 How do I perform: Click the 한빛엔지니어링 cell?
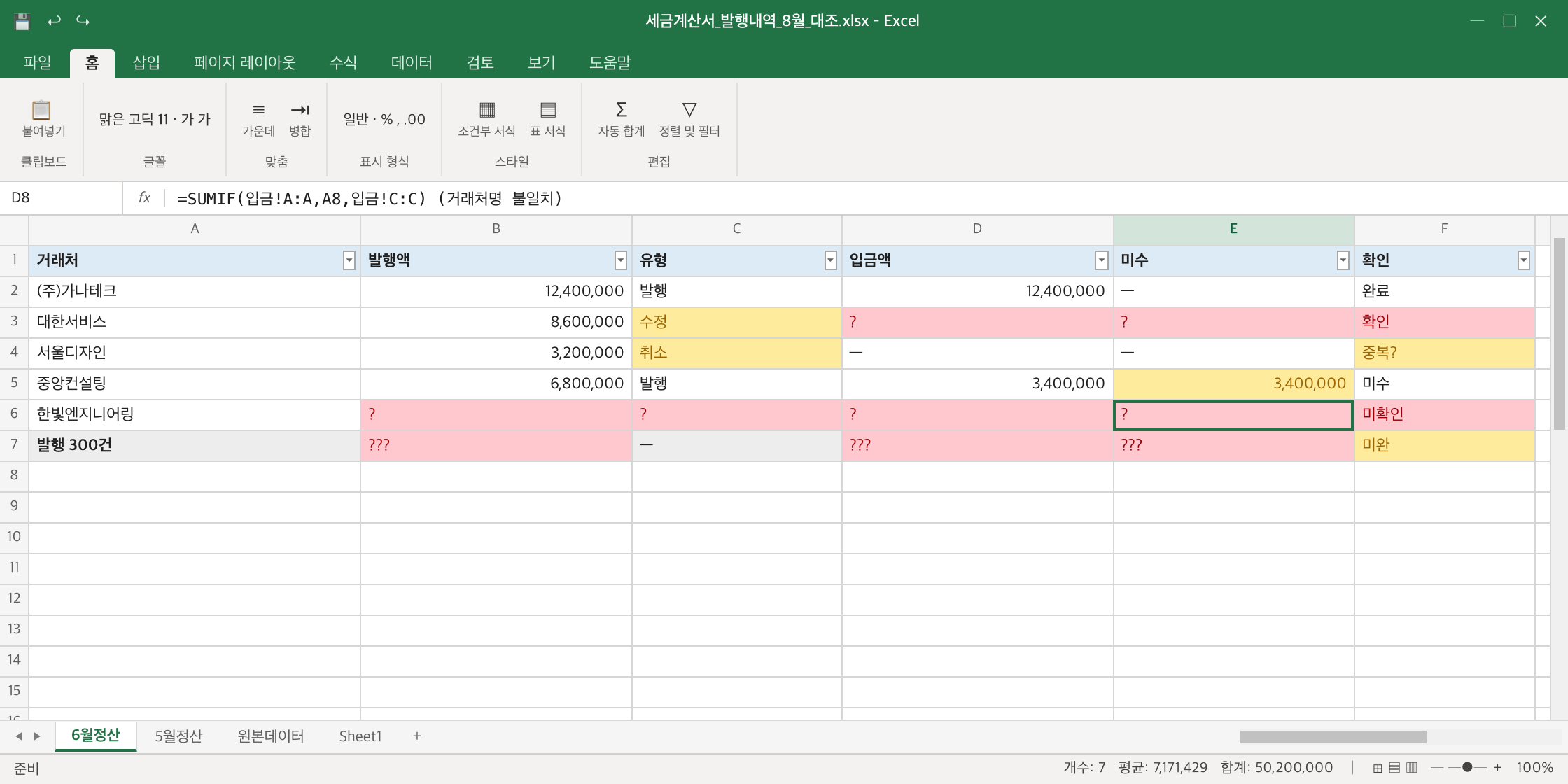[195, 414]
